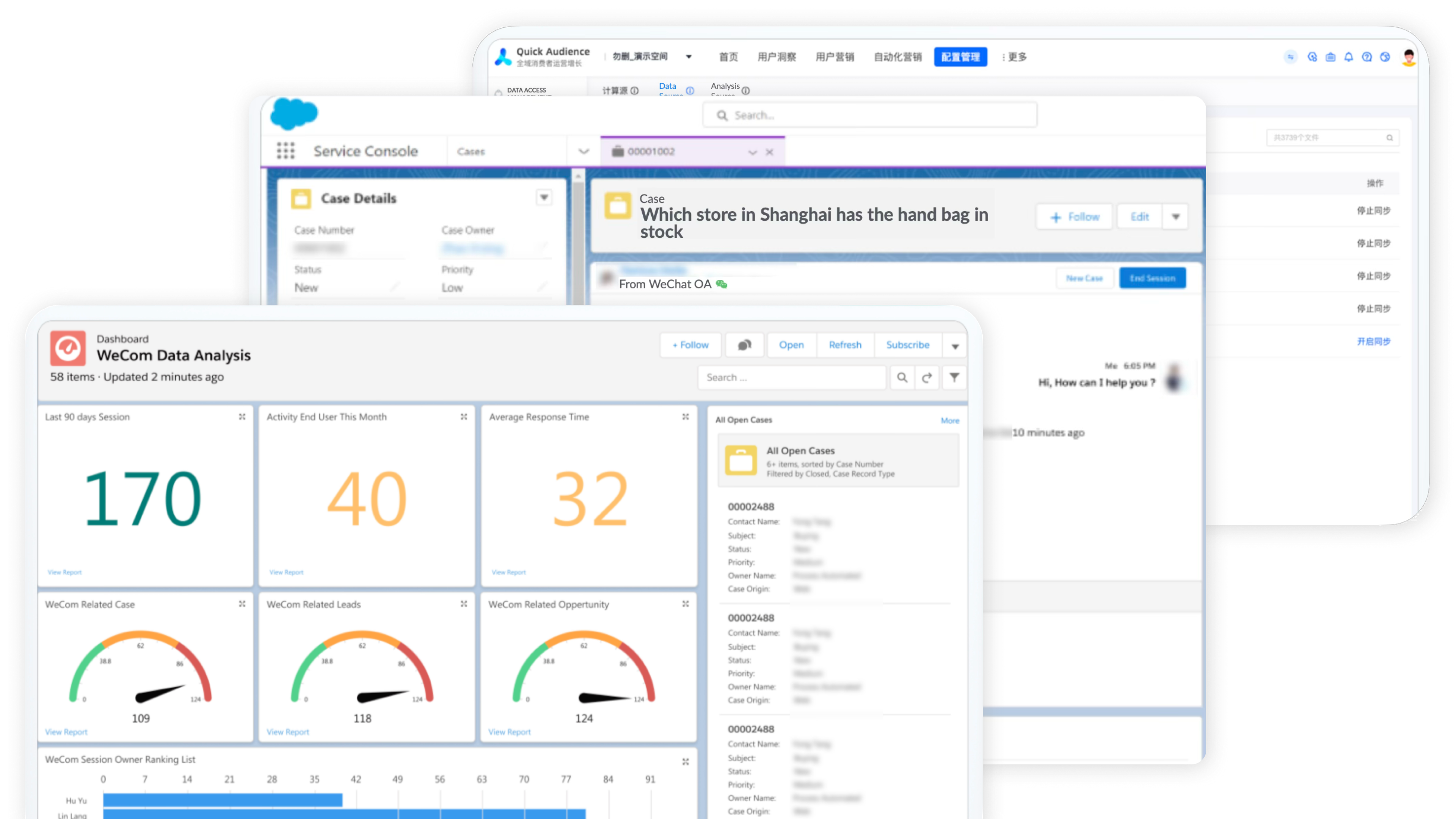Image resolution: width=1456 pixels, height=819 pixels.
Task: Click the chat bubbles icon next to Follow
Action: point(744,345)
